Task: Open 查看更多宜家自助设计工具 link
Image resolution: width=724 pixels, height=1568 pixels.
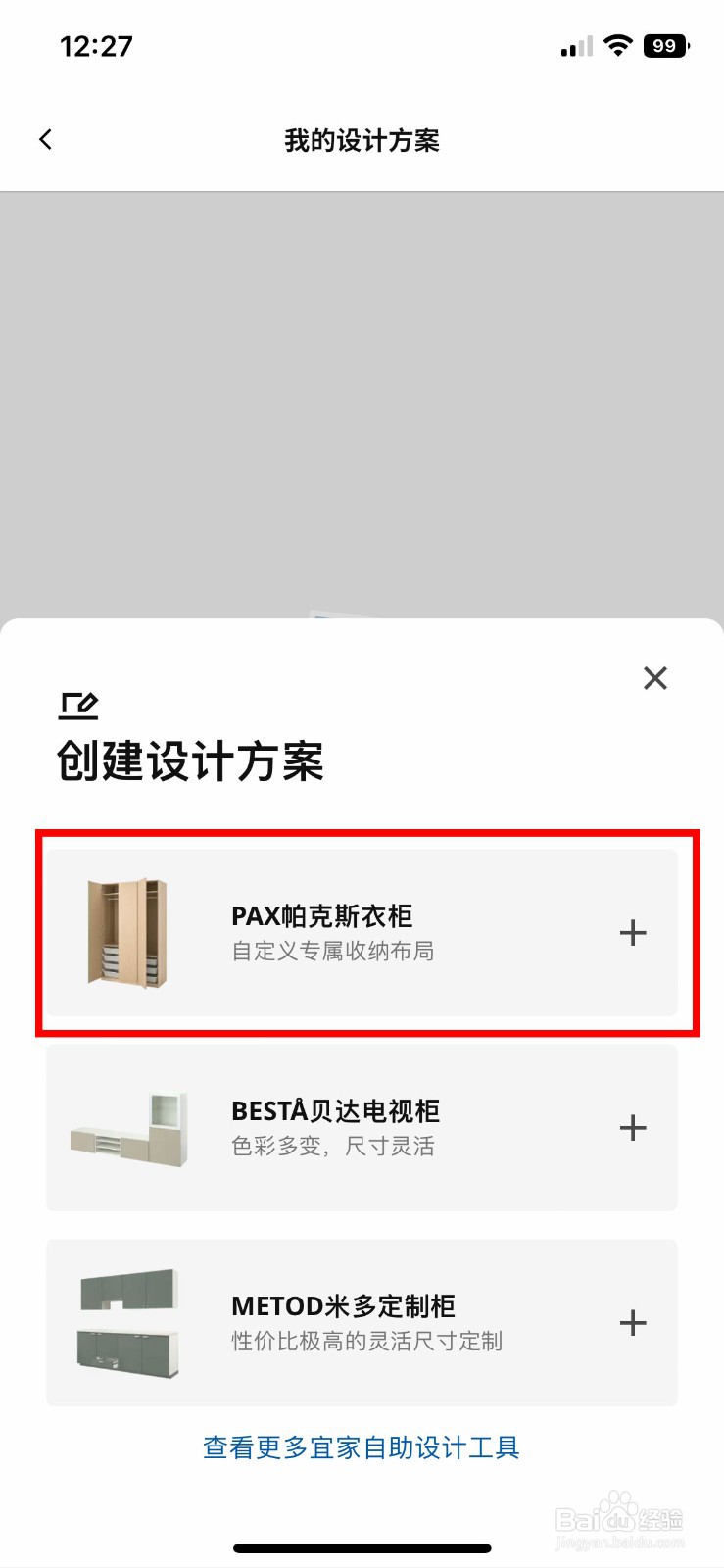Action: tap(362, 1447)
